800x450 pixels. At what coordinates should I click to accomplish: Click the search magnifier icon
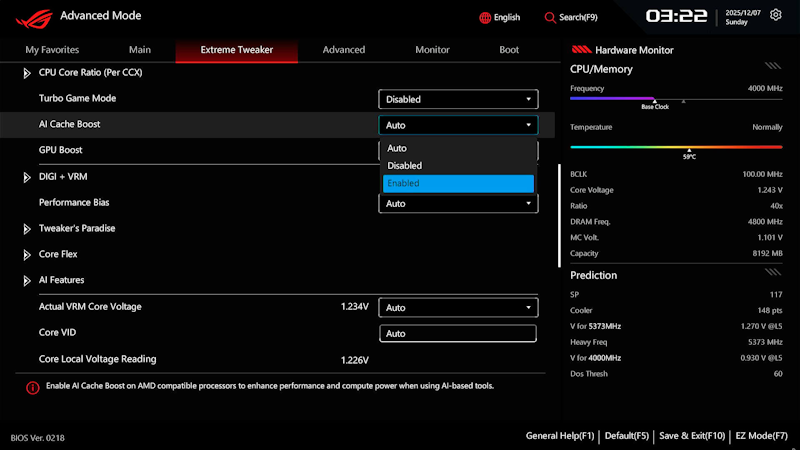pos(549,18)
